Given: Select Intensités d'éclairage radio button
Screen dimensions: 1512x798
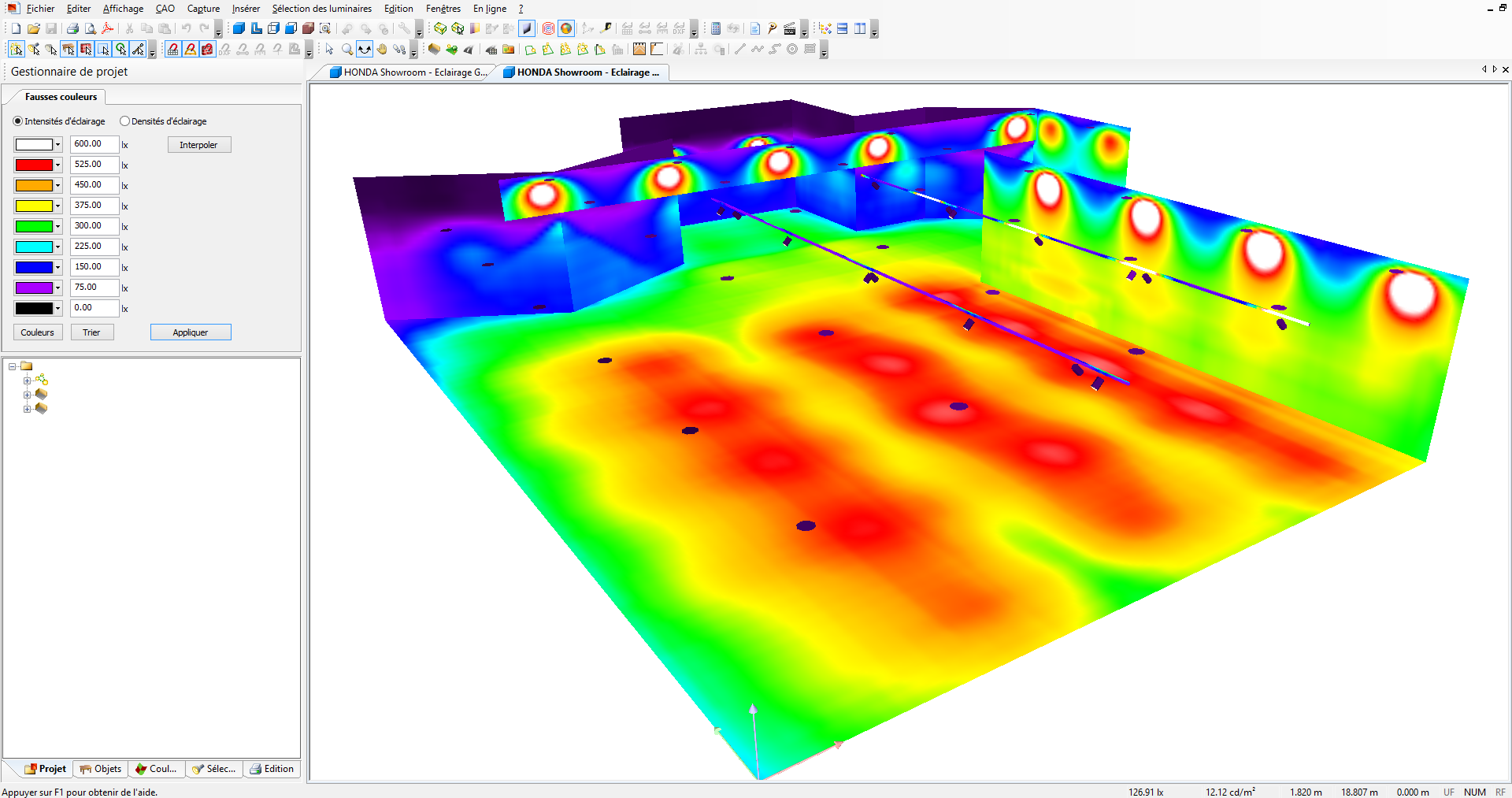Looking at the screenshot, I should (17, 121).
